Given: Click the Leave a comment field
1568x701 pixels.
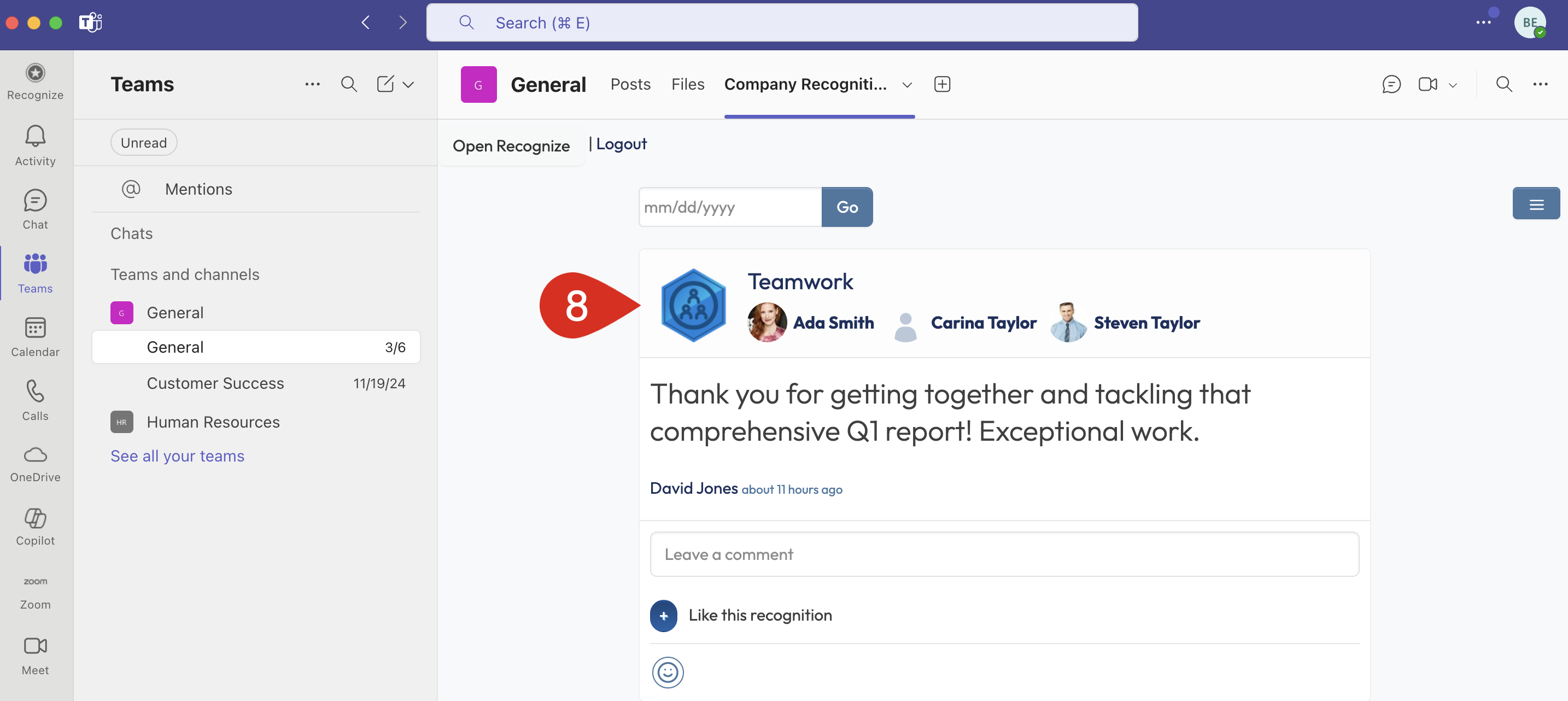Looking at the screenshot, I should coord(1004,553).
